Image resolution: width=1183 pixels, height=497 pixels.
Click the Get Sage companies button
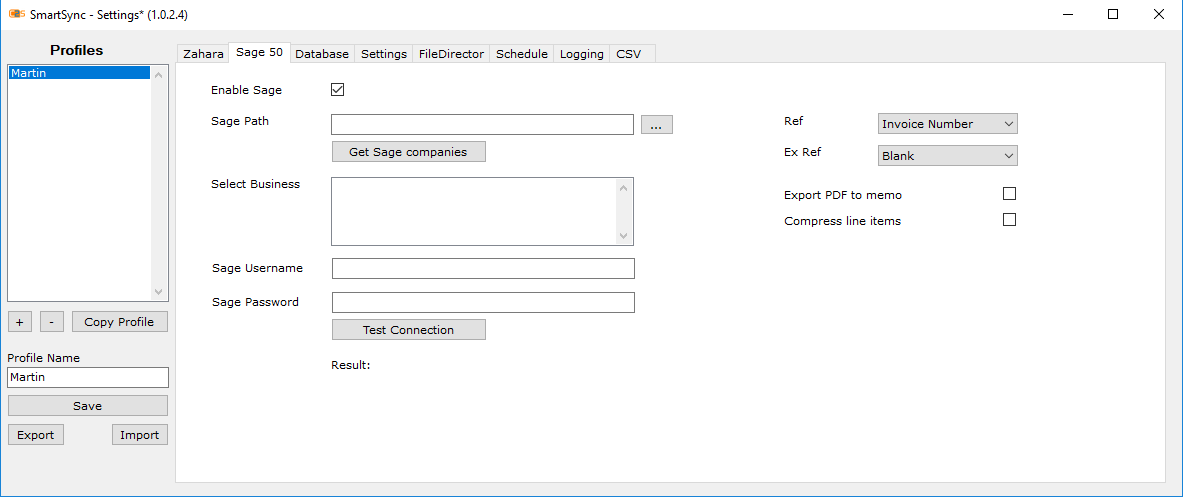click(408, 152)
